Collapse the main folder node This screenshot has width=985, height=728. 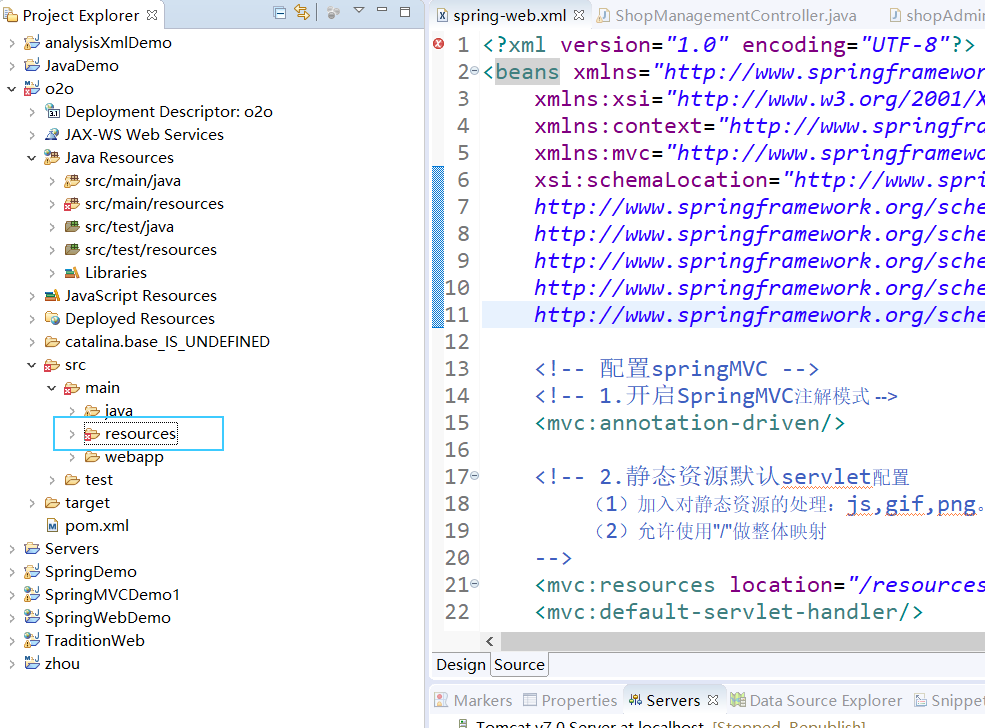[52, 388]
